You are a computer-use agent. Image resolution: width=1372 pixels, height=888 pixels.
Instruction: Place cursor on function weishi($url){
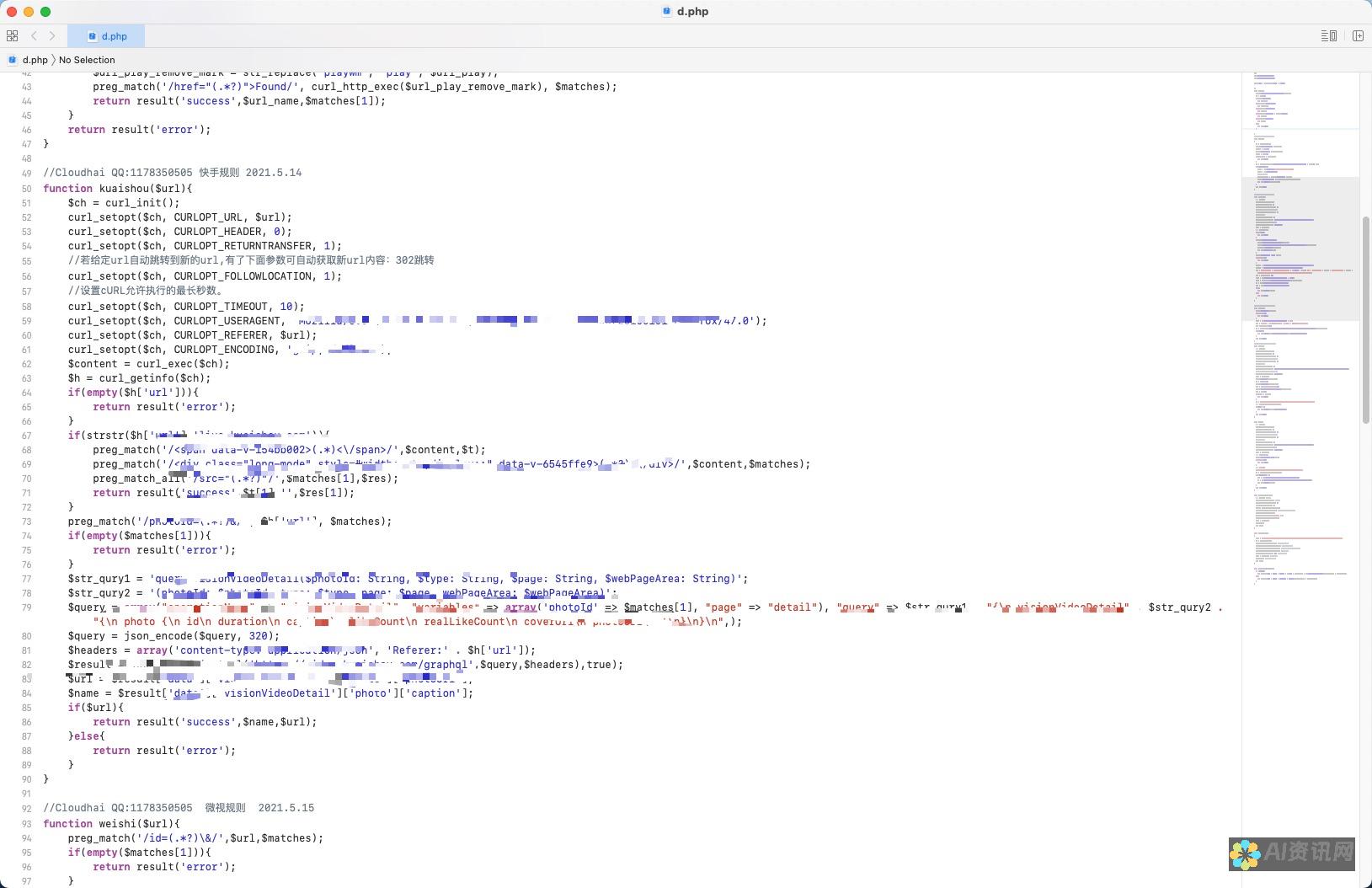point(112,824)
